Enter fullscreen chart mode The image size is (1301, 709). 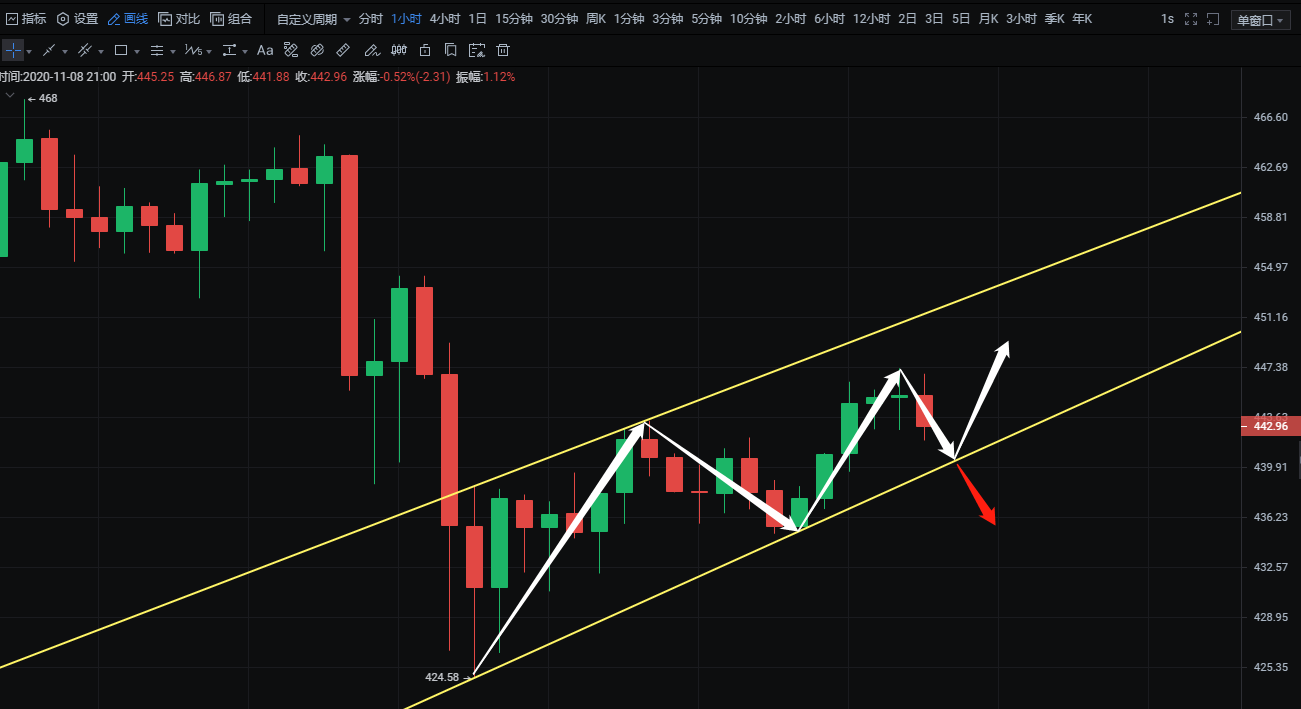(x=1190, y=19)
